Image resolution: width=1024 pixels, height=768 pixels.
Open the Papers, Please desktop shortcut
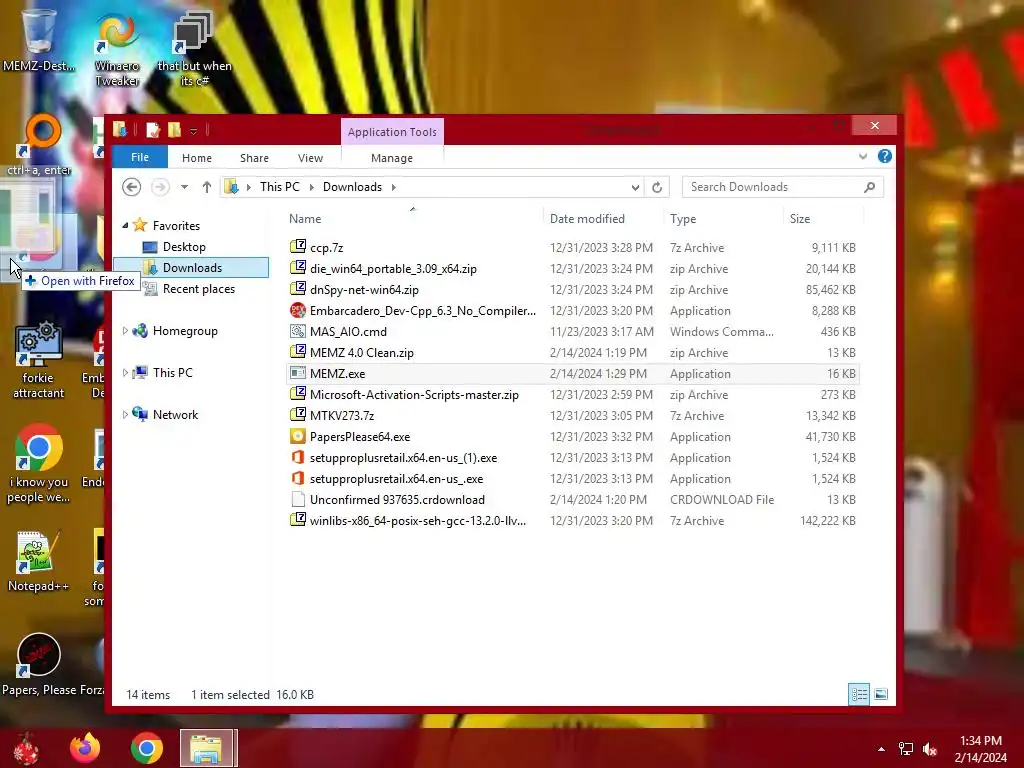click(39, 663)
